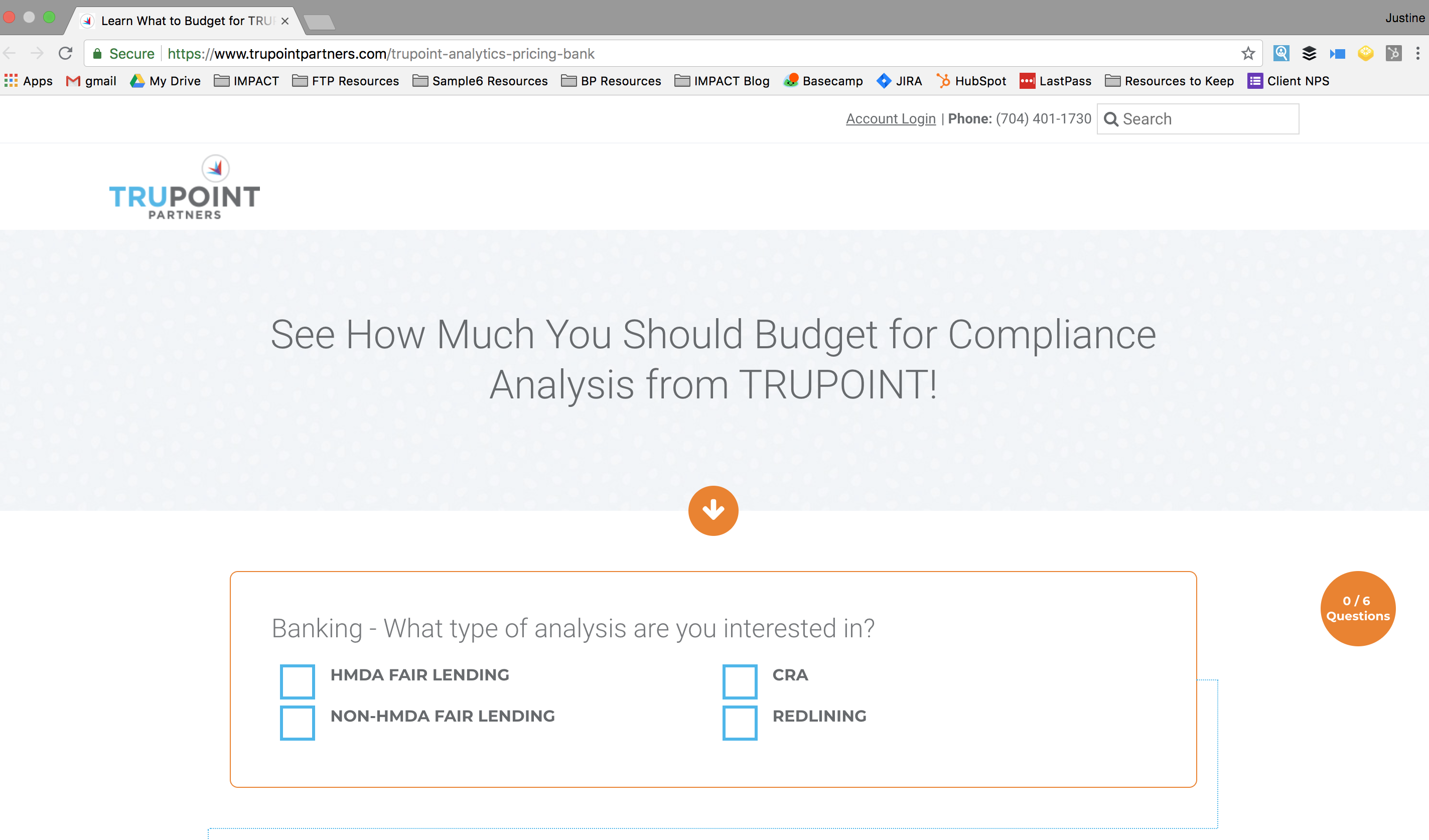Check the HMDA Fair Lending box
This screenshot has width=1429, height=840.
point(297,681)
